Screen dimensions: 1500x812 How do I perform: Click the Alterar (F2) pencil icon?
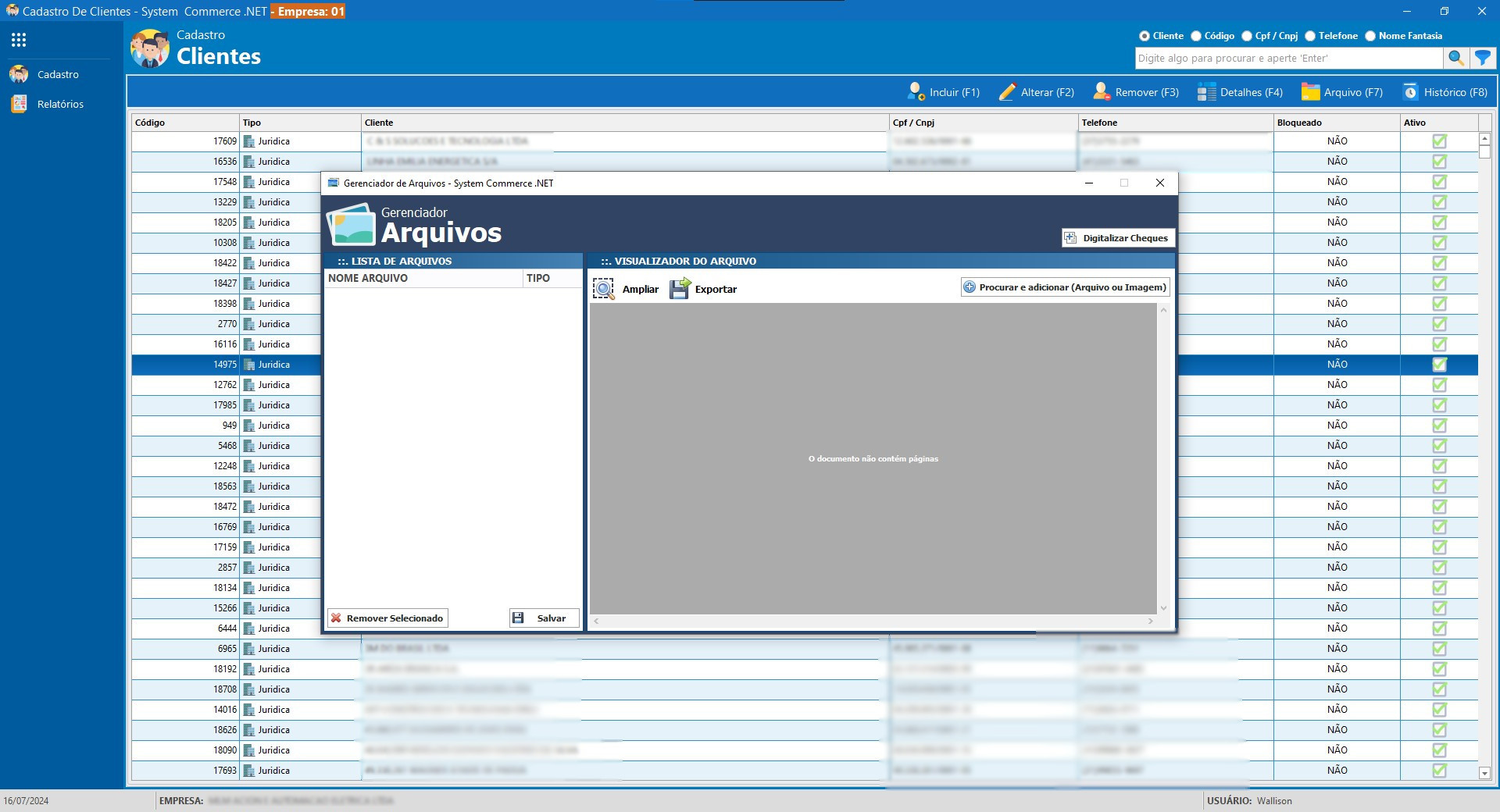pos(1007,92)
